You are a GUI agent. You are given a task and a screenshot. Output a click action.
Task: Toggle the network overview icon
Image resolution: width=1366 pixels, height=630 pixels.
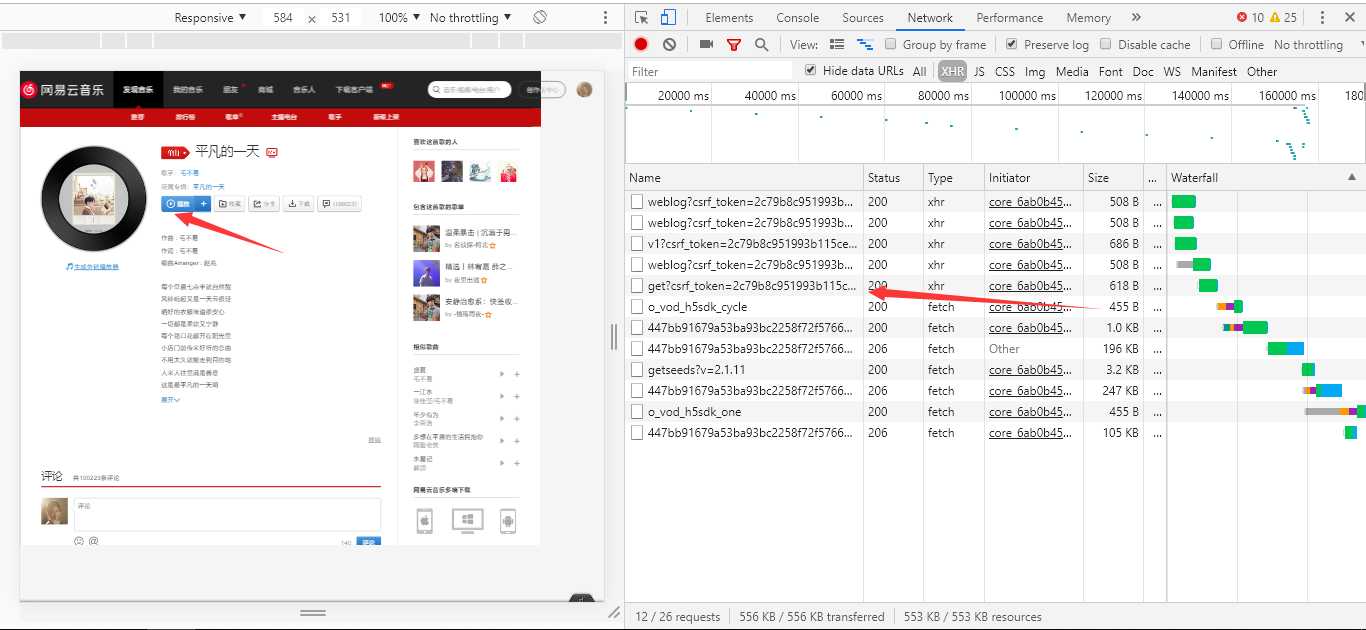[865, 45]
